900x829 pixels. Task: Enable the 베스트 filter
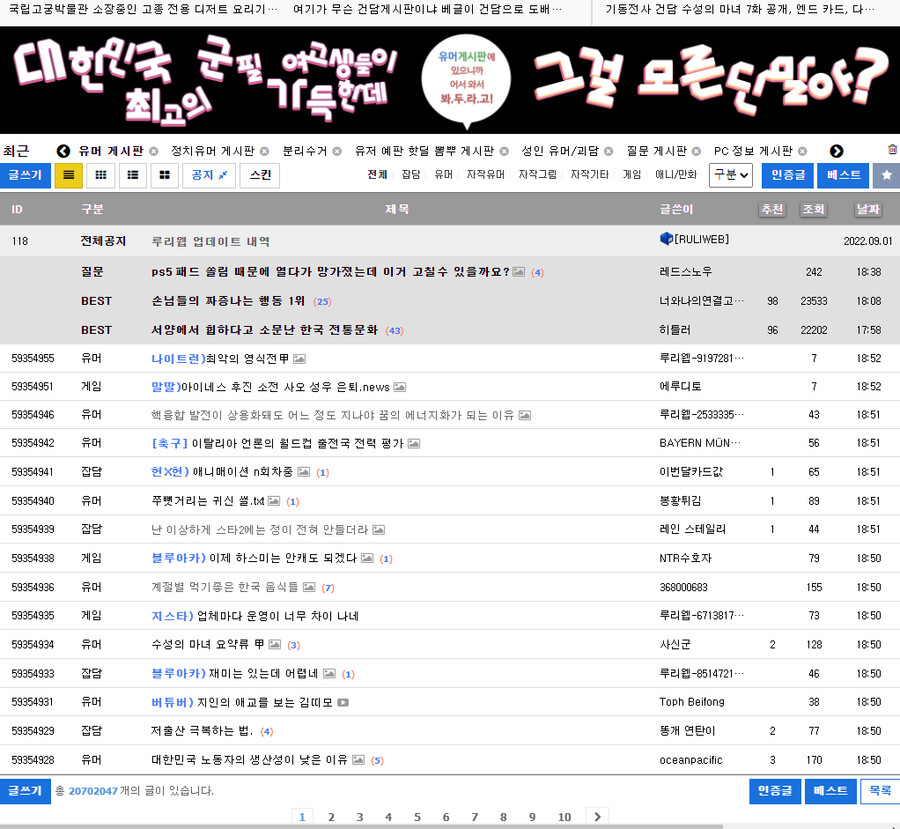[x=842, y=175]
